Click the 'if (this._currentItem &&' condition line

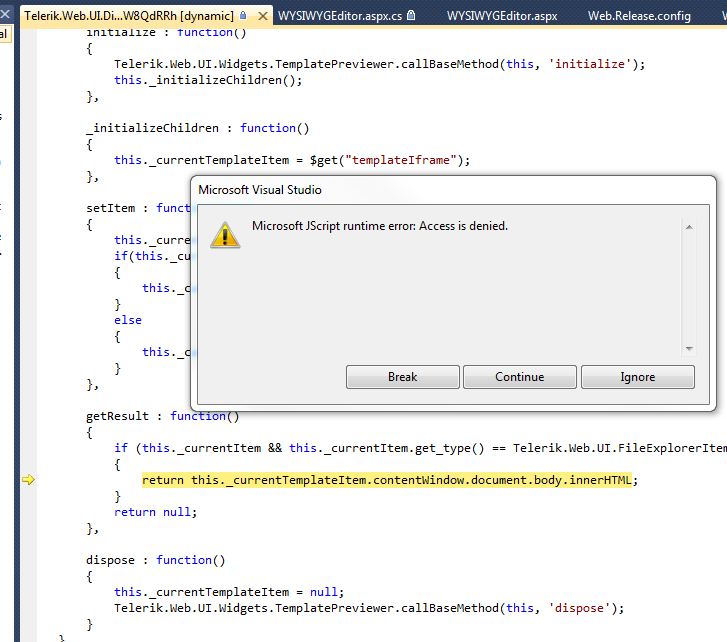420,448
